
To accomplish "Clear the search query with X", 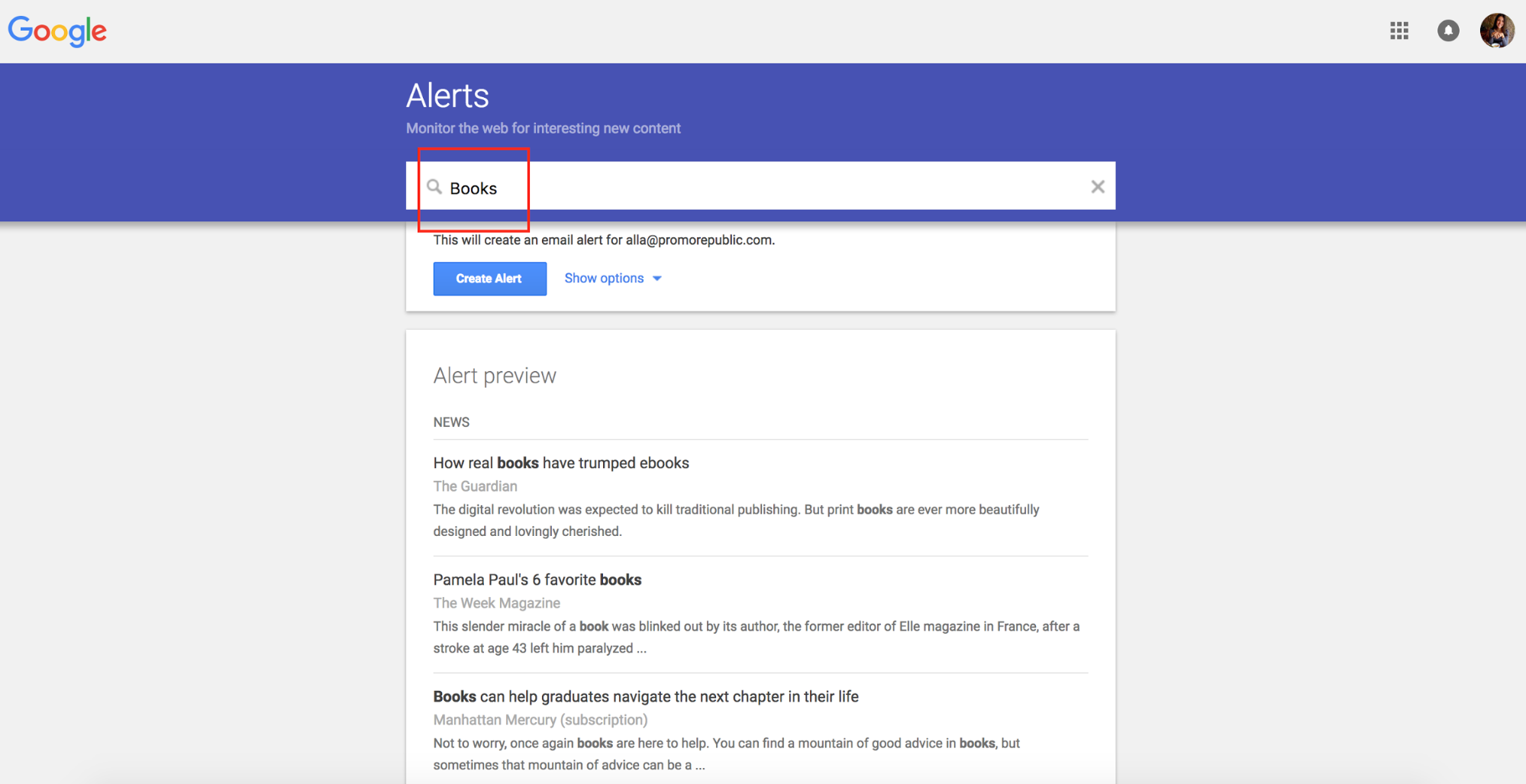I will [x=1097, y=186].
